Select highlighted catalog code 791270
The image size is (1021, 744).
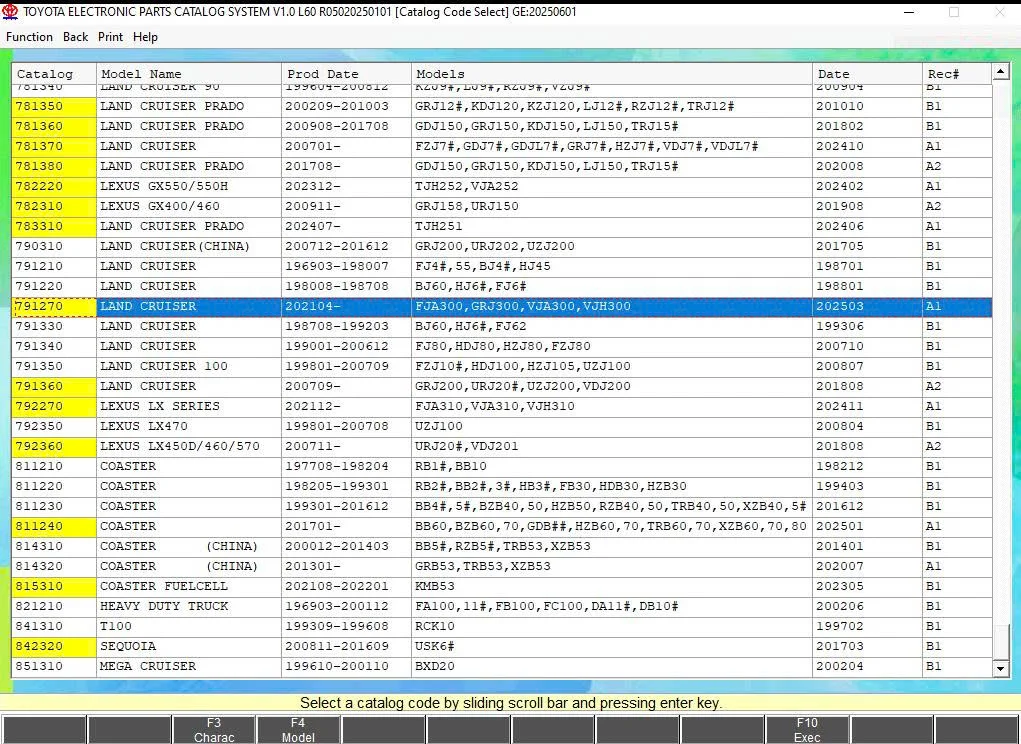(x=54, y=307)
